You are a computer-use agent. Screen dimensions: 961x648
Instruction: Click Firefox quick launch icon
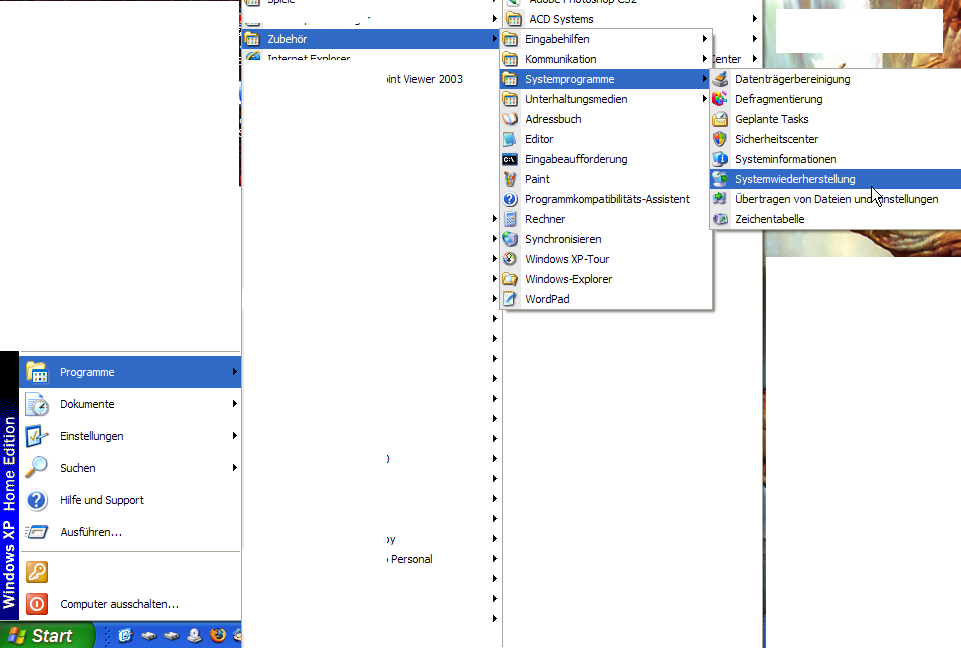point(218,636)
